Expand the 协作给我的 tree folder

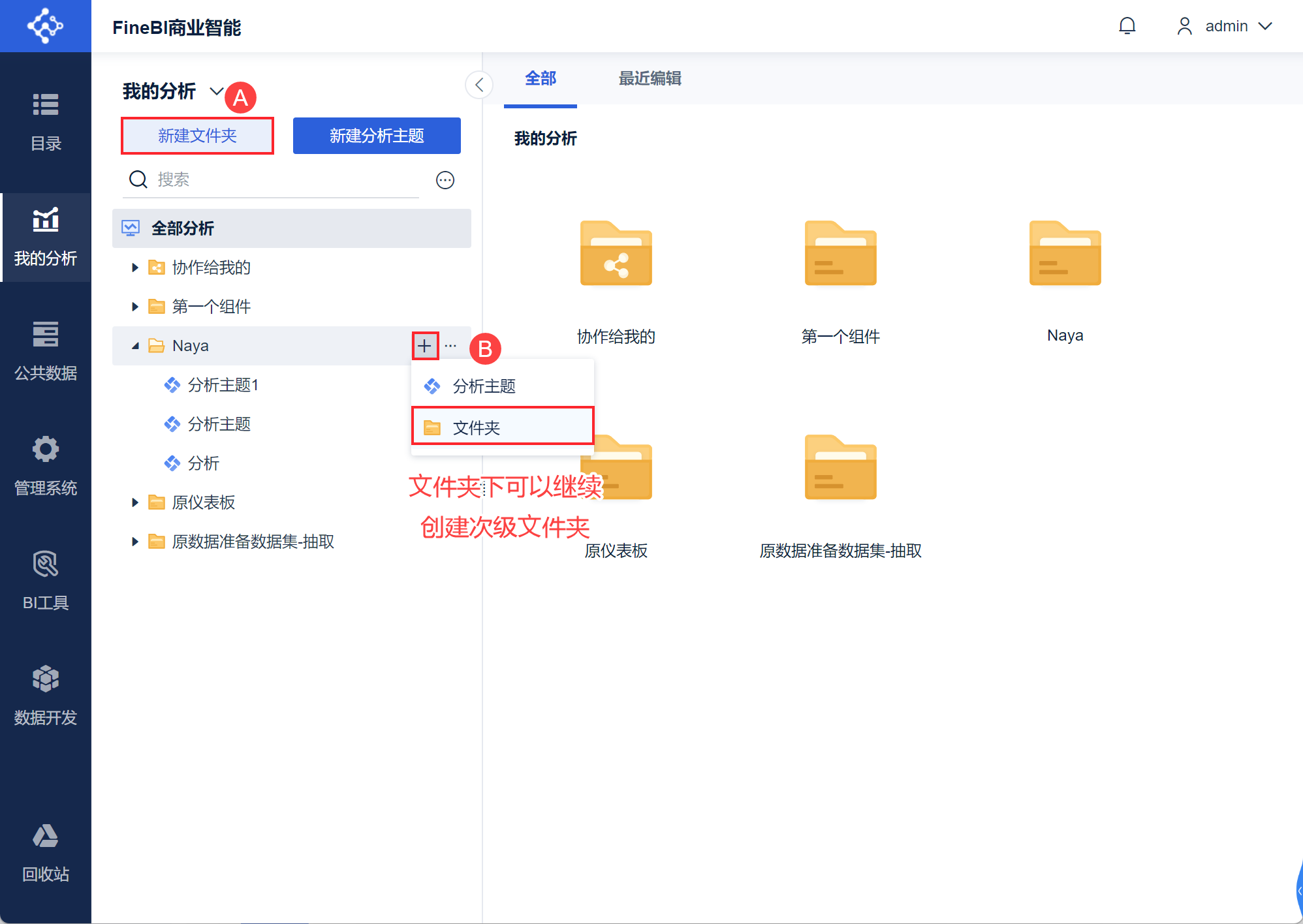point(135,268)
